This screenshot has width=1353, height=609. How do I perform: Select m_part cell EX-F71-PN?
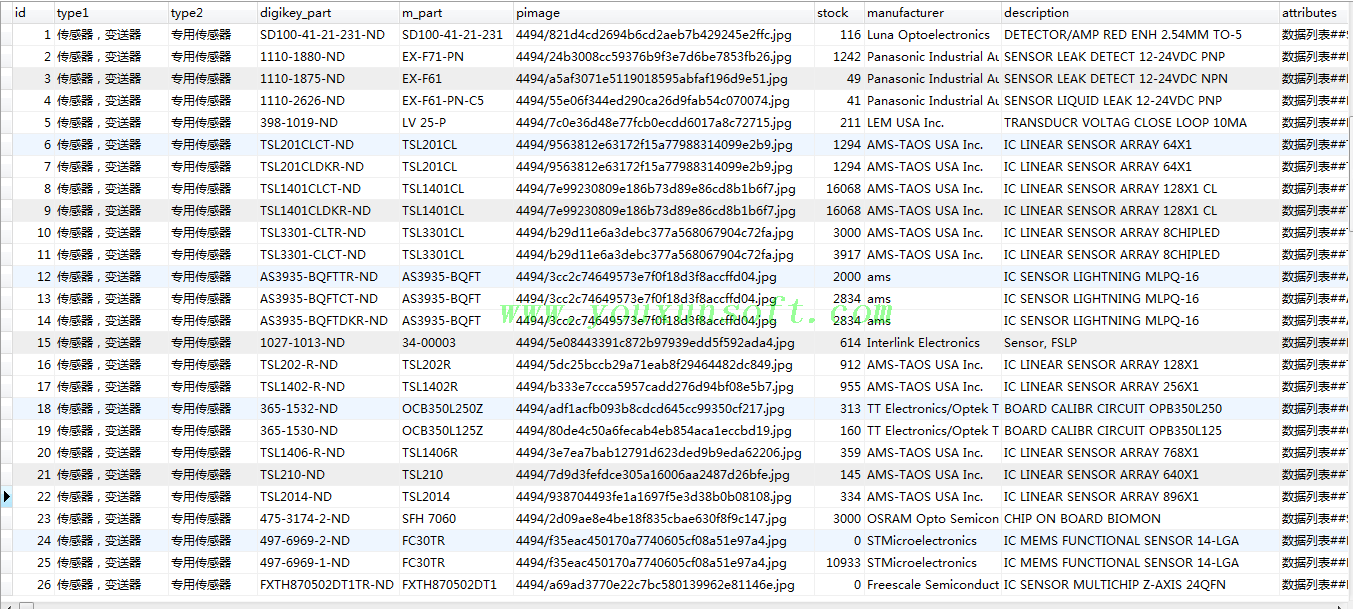456,57
